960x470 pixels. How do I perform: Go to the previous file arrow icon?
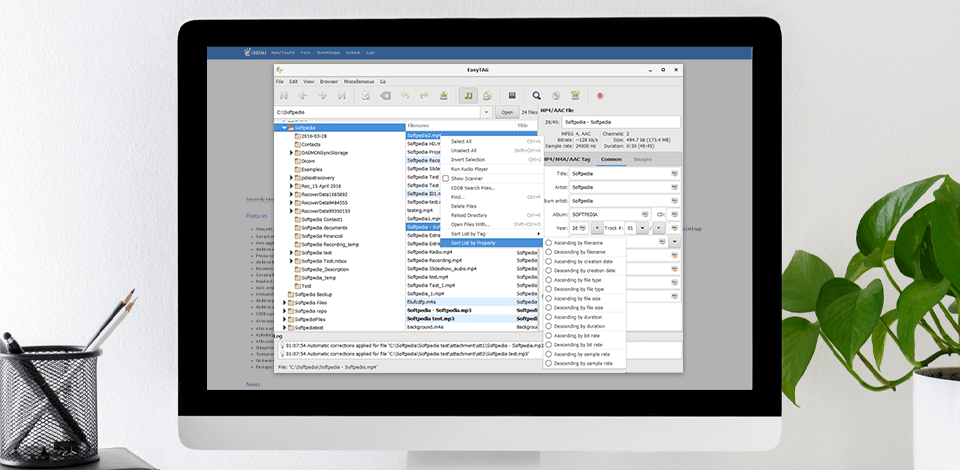tap(302, 95)
